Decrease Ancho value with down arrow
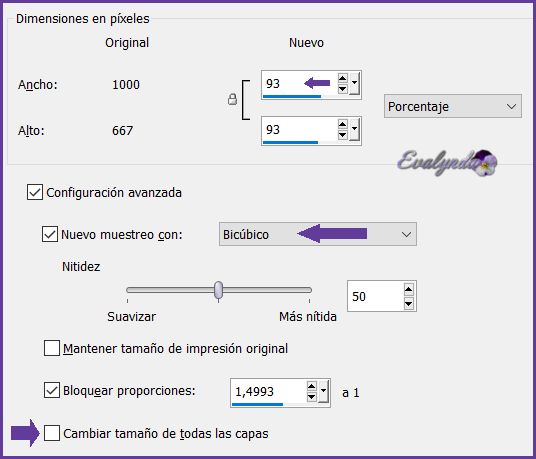 [x=343, y=89]
